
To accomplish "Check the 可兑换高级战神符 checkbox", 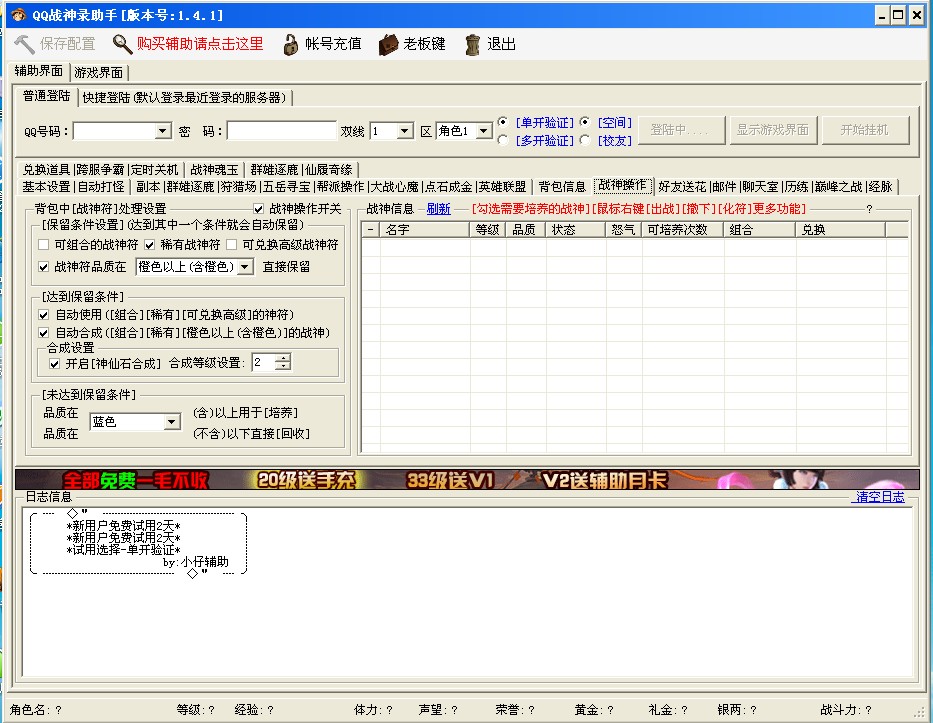I will [x=231, y=245].
